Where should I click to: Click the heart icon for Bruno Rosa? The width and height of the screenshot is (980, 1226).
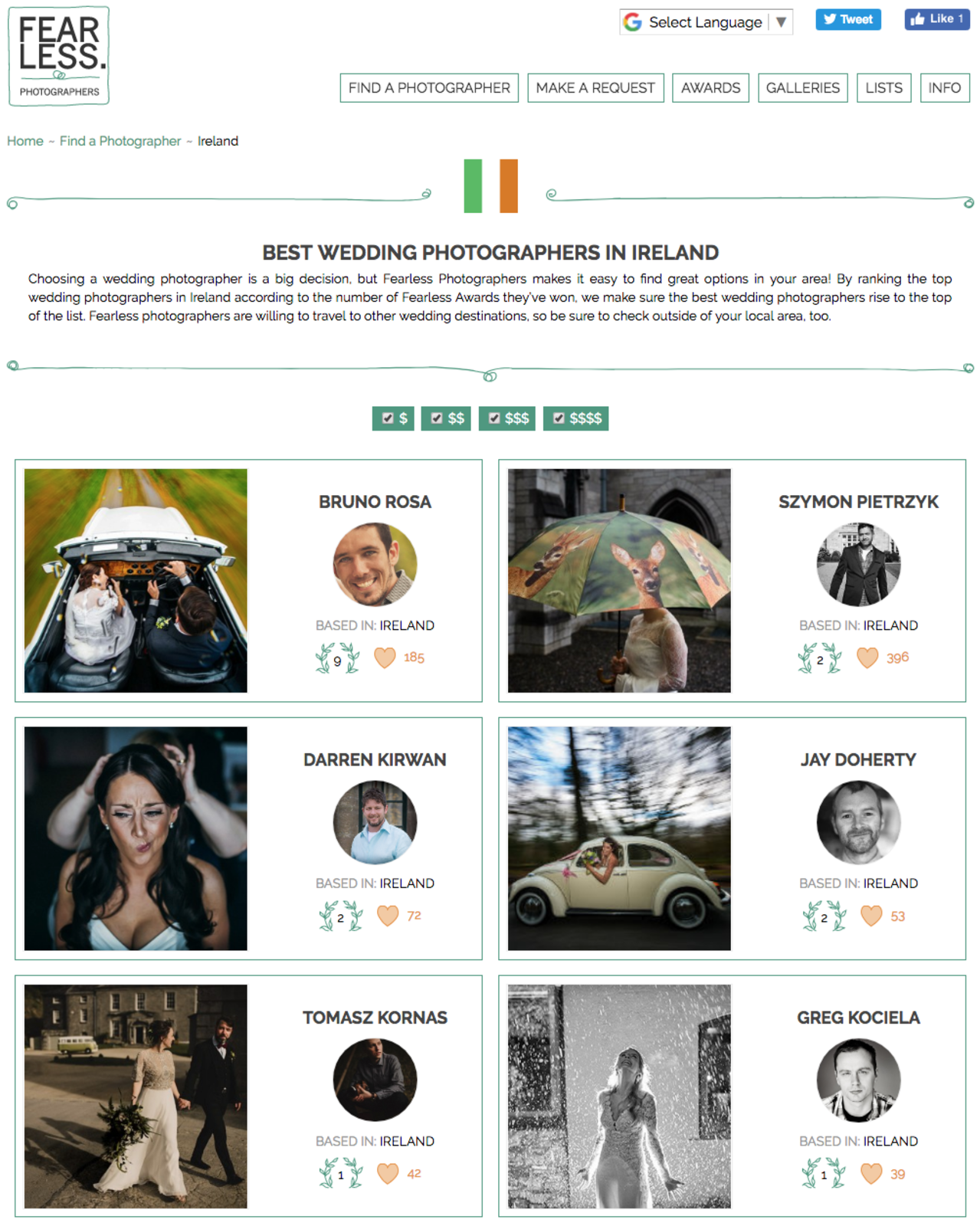[385, 657]
